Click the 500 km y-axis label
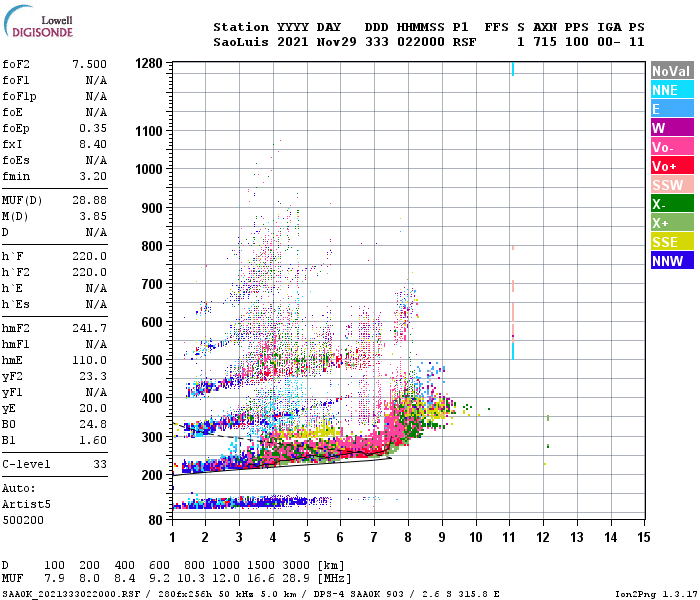The image size is (700, 600). coord(152,360)
